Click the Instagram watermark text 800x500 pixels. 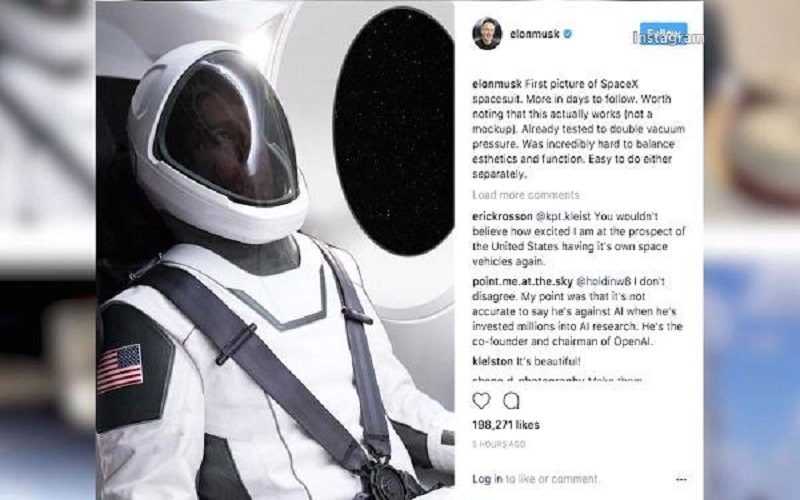point(668,38)
